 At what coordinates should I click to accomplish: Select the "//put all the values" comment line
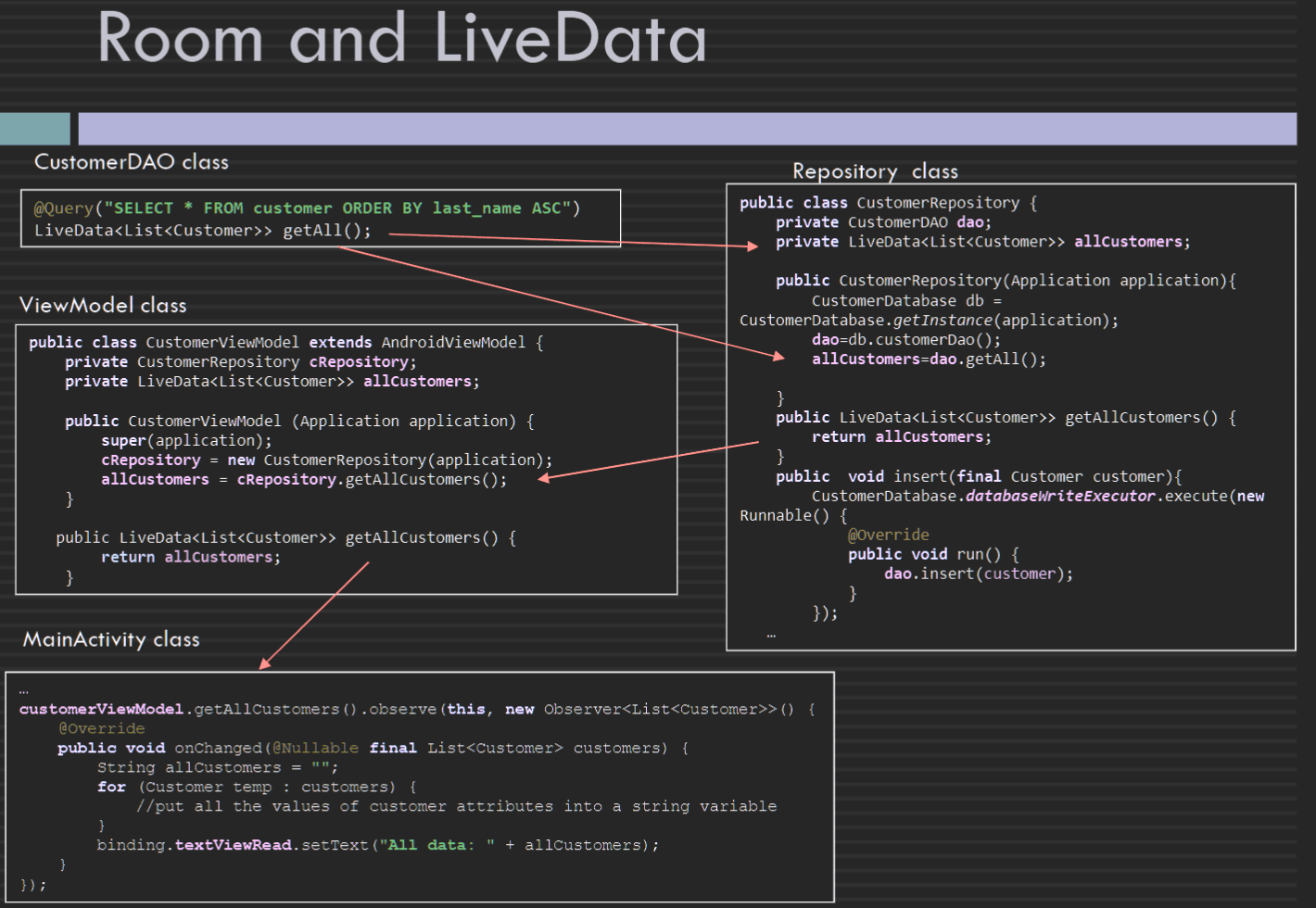[x=456, y=807]
